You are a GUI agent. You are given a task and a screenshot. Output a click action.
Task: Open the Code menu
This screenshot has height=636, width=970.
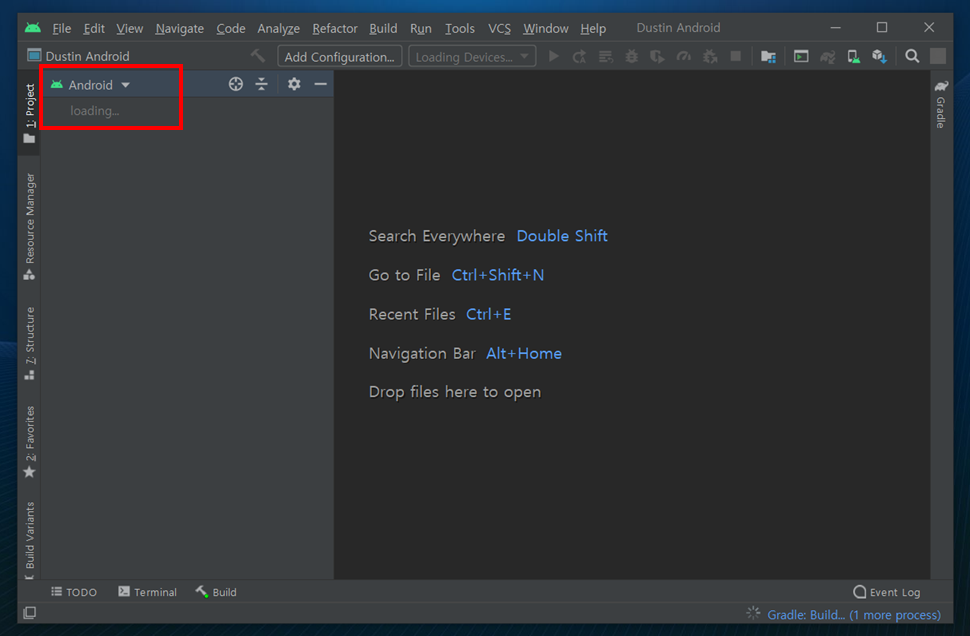pyautogui.click(x=231, y=28)
